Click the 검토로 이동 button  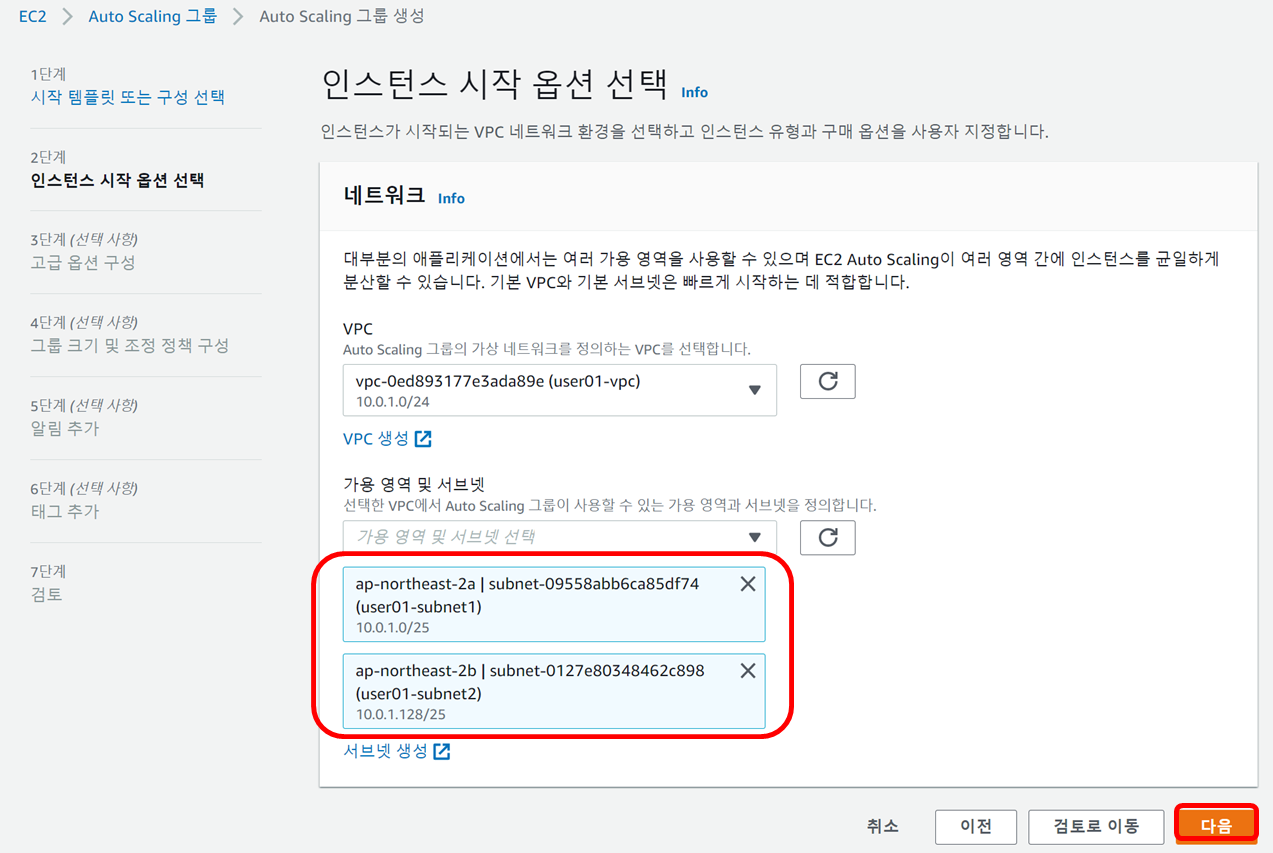tap(1096, 826)
